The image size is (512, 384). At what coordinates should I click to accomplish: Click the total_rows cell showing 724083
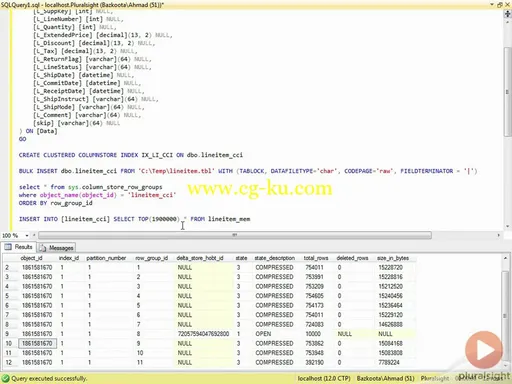(x=318, y=324)
